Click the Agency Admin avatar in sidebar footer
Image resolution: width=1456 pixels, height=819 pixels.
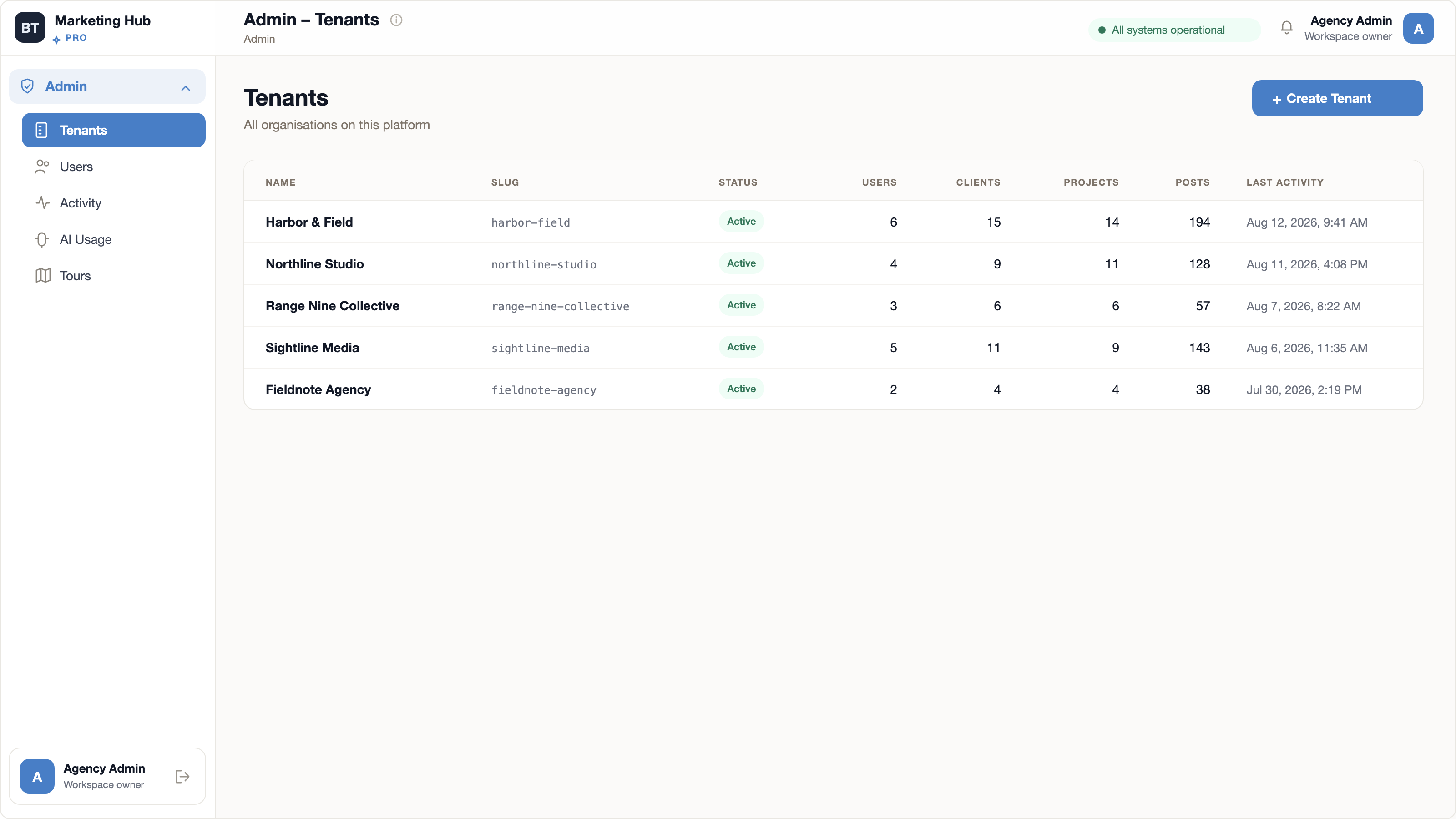37,776
